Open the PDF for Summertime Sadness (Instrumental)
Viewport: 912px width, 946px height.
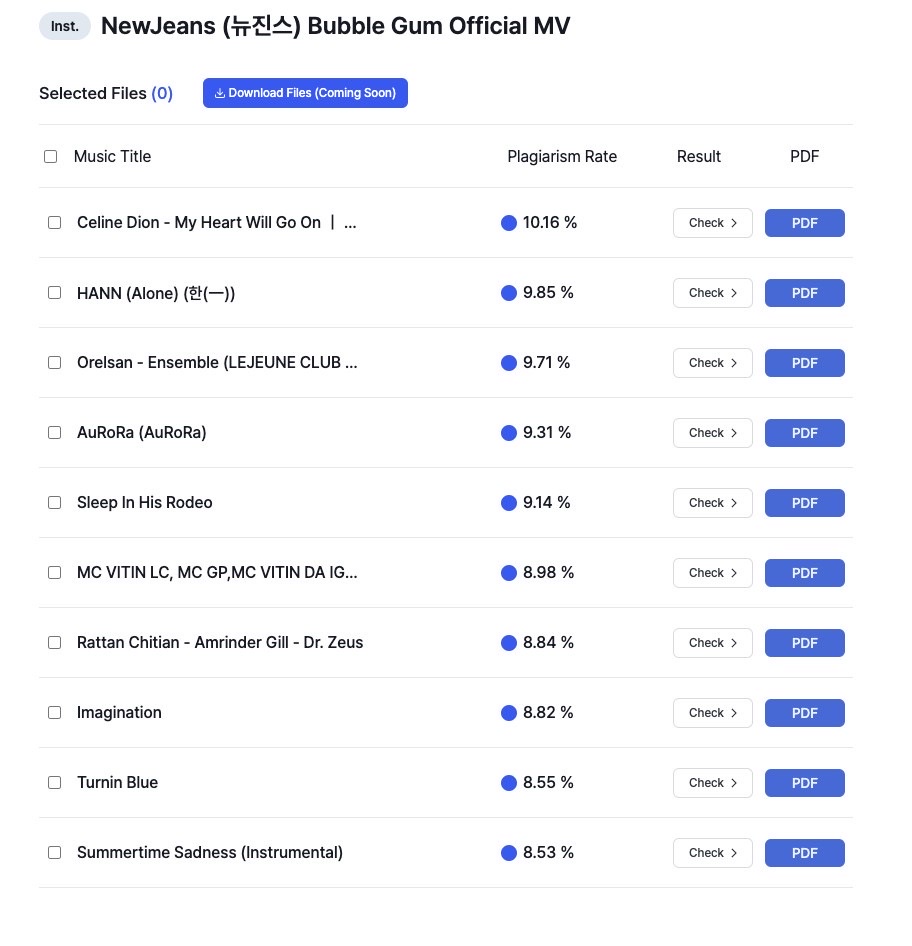click(804, 853)
